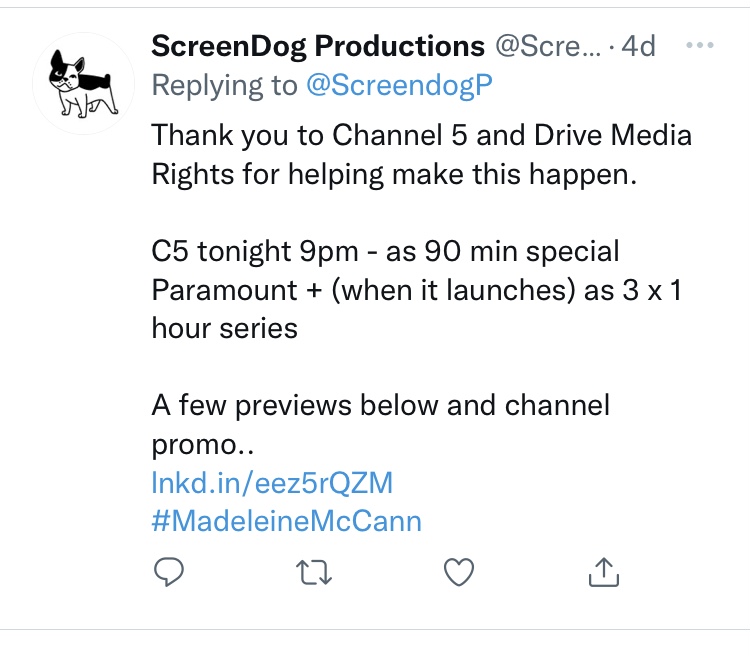The image size is (750, 656).
Task: Click the "C5 tonight 9pm" line
Action: coord(386,250)
